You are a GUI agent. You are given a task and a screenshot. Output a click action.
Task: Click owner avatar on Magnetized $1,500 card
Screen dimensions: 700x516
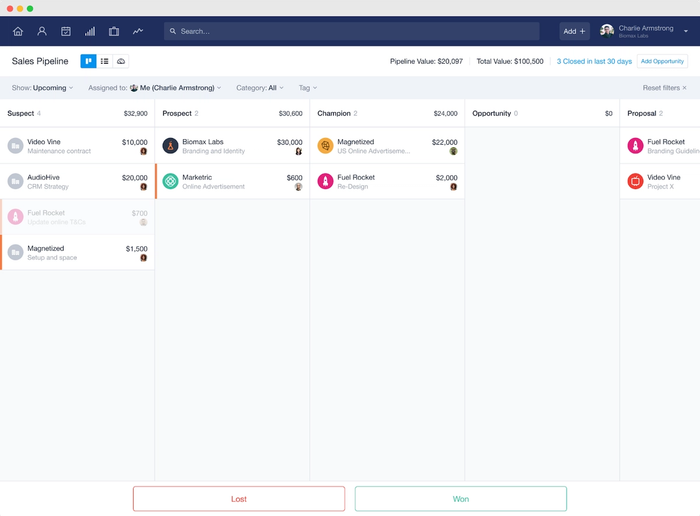(143, 258)
